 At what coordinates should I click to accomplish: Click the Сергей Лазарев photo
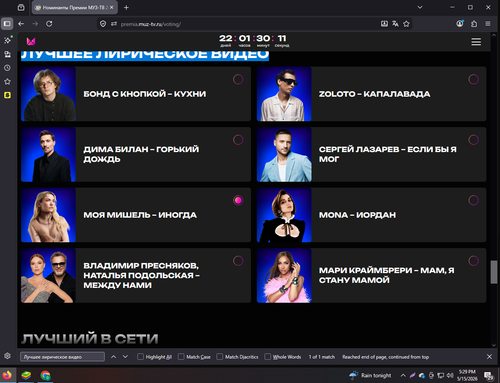click(284, 154)
